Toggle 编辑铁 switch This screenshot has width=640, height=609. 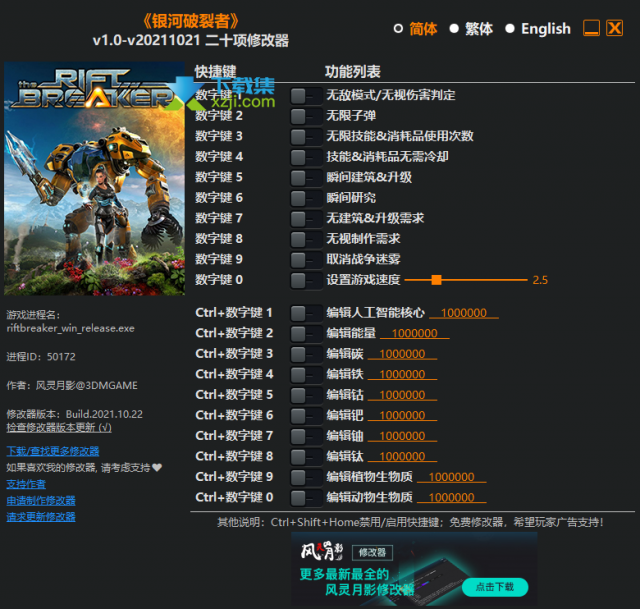point(306,375)
